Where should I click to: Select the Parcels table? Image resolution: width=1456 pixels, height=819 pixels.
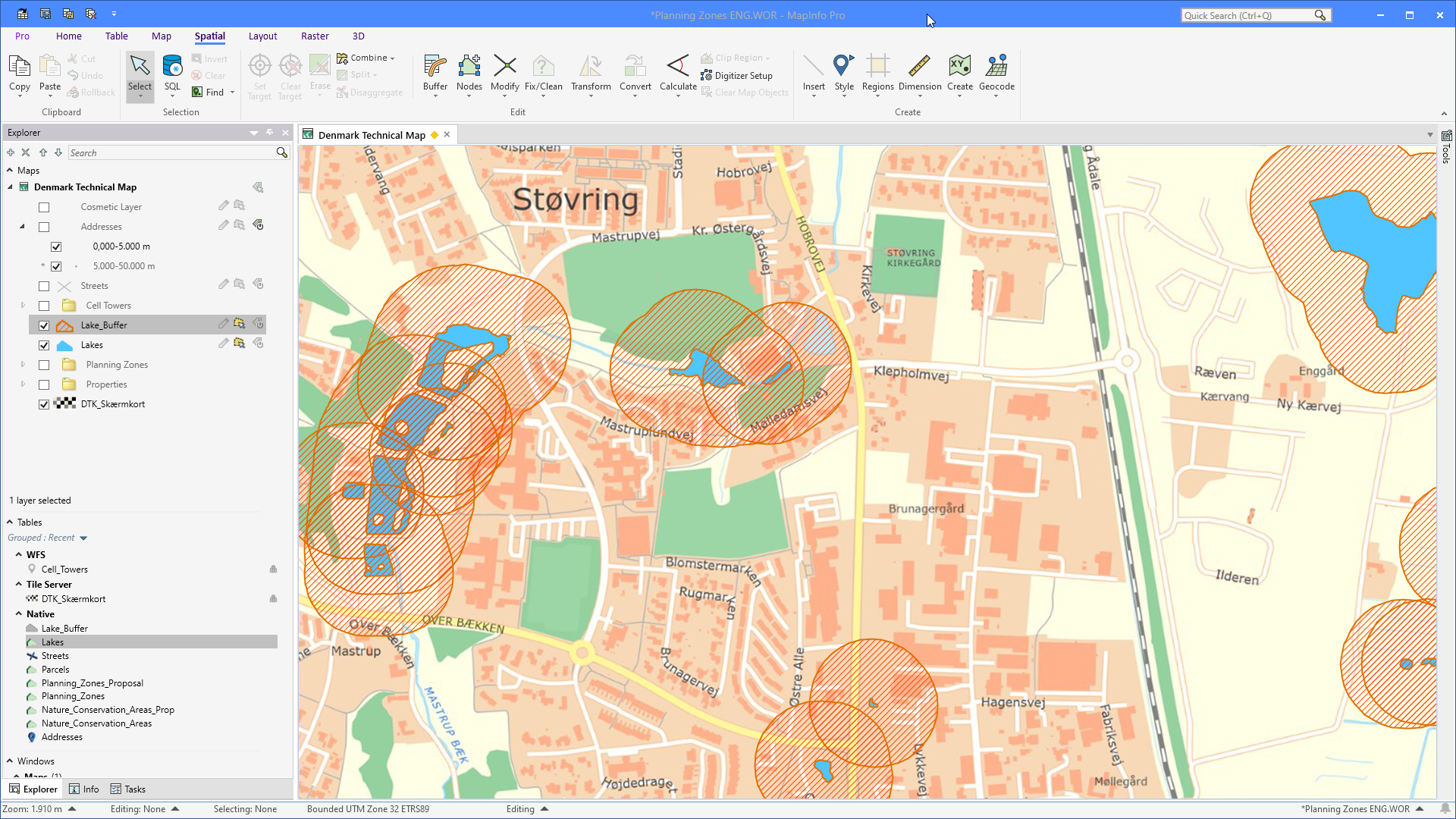pos(55,670)
